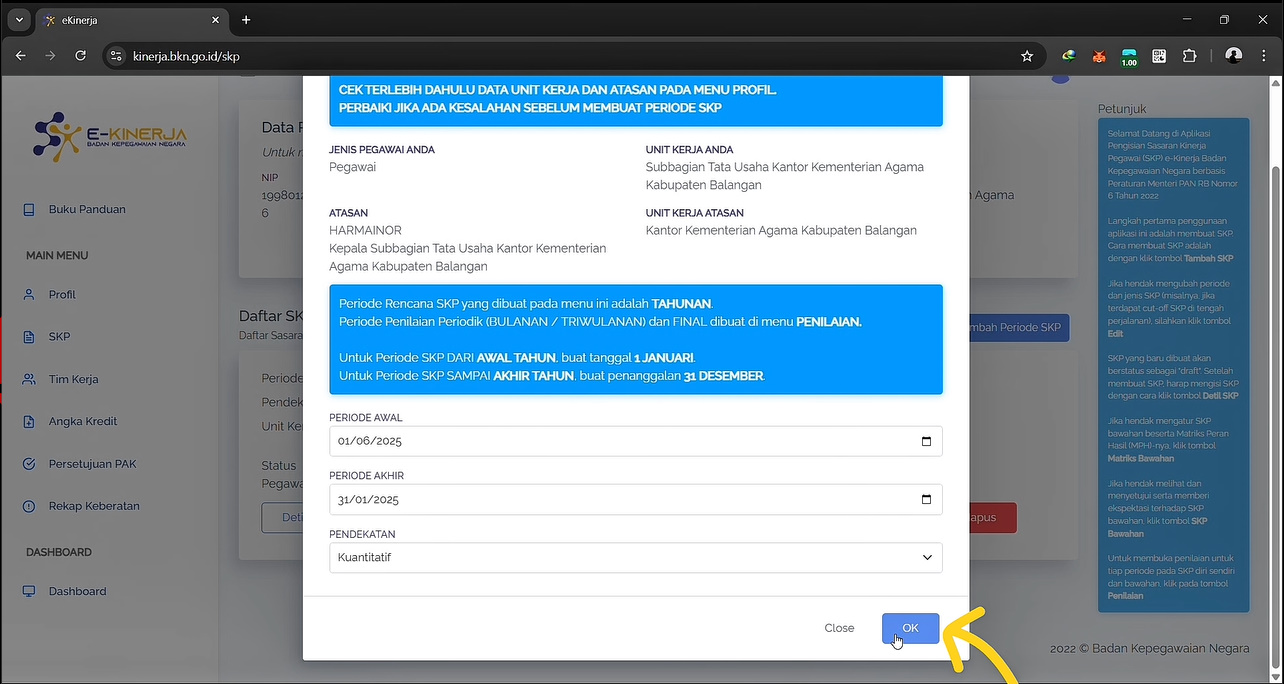The height and width of the screenshot is (684, 1284).
Task: Click the Close button in dialog
Action: (x=839, y=628)
